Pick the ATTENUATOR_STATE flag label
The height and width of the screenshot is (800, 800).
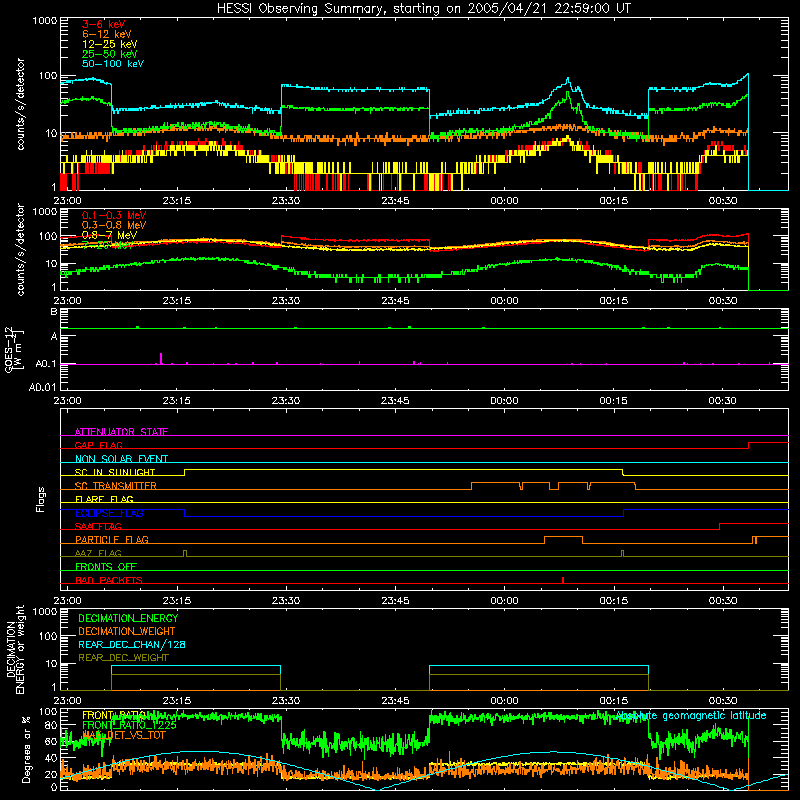pos(121,432)
